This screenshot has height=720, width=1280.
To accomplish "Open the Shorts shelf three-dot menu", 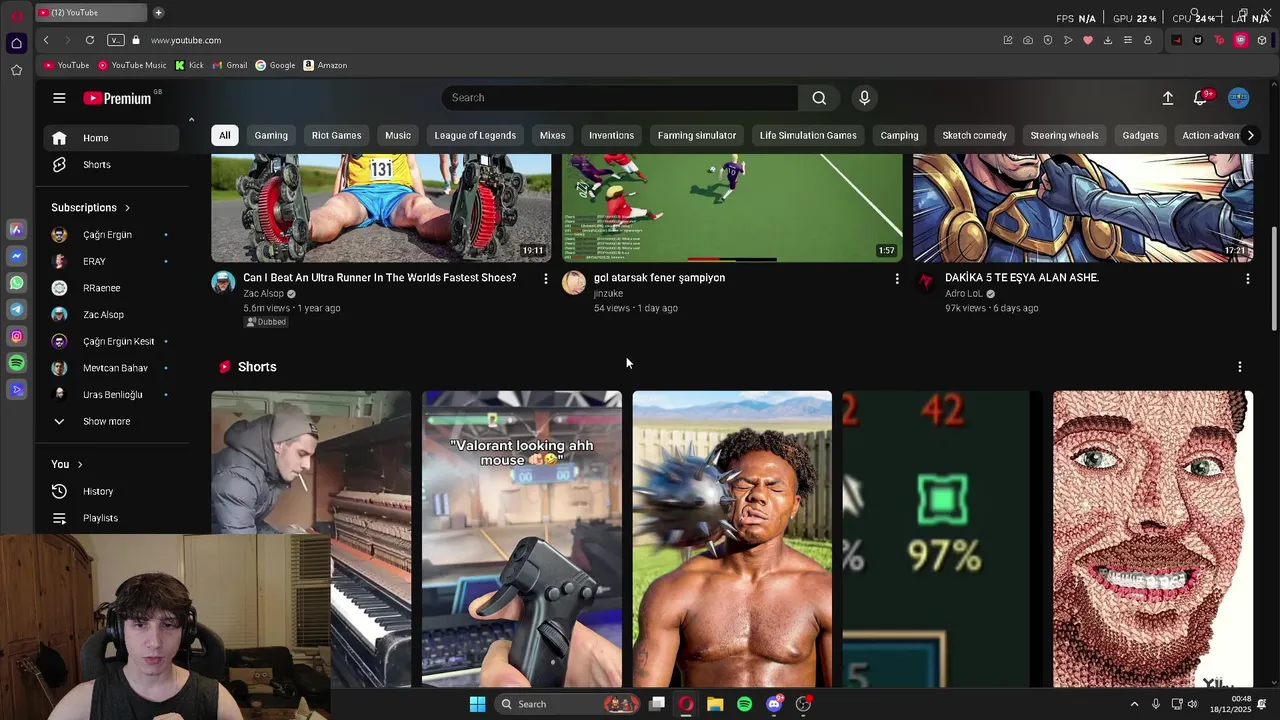I will pyautogui.click(x=1240, y=367).
